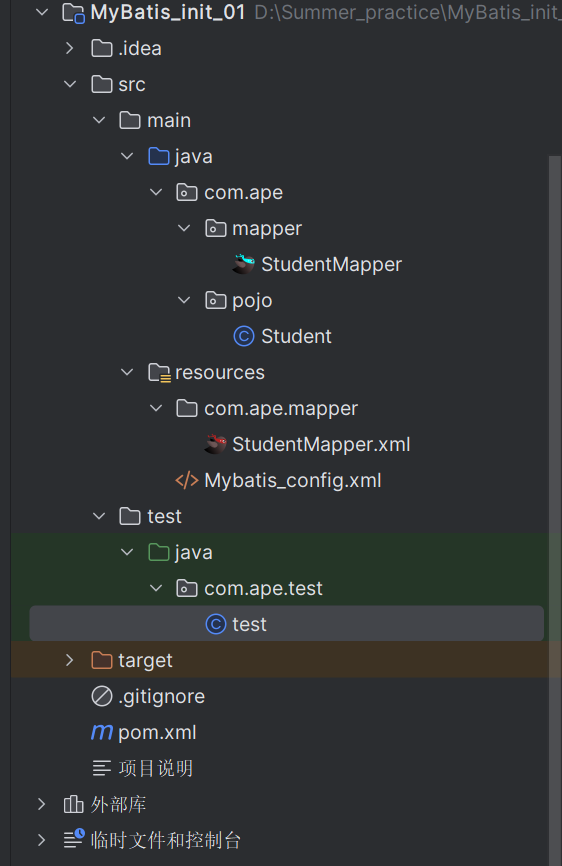562x866 pixels.
Task: Collapse the src folder
Action: click(70, 85)
